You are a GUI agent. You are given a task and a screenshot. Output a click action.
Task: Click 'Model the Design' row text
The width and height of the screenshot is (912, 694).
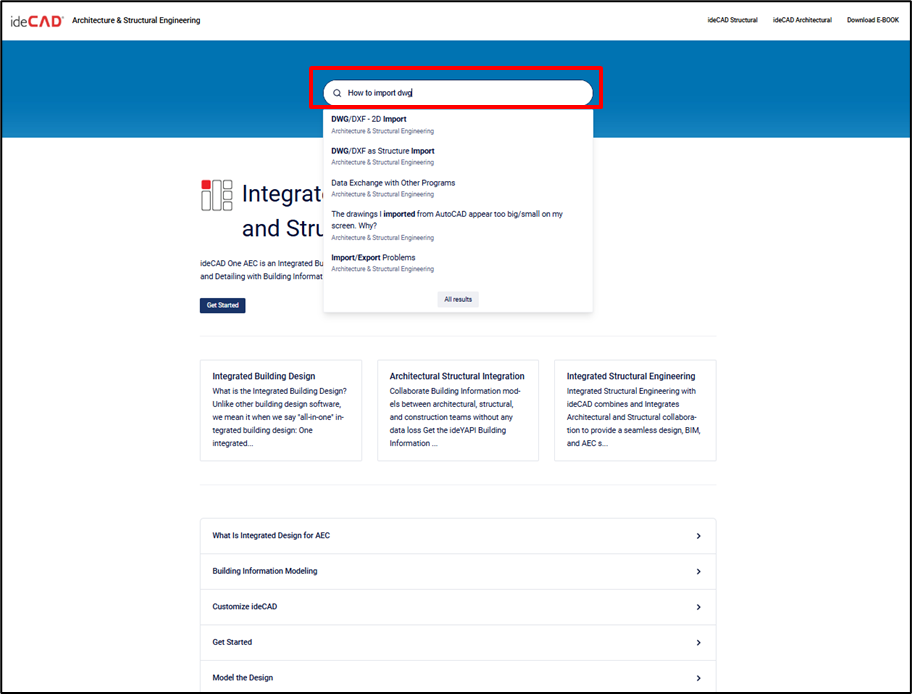[243, 677]
